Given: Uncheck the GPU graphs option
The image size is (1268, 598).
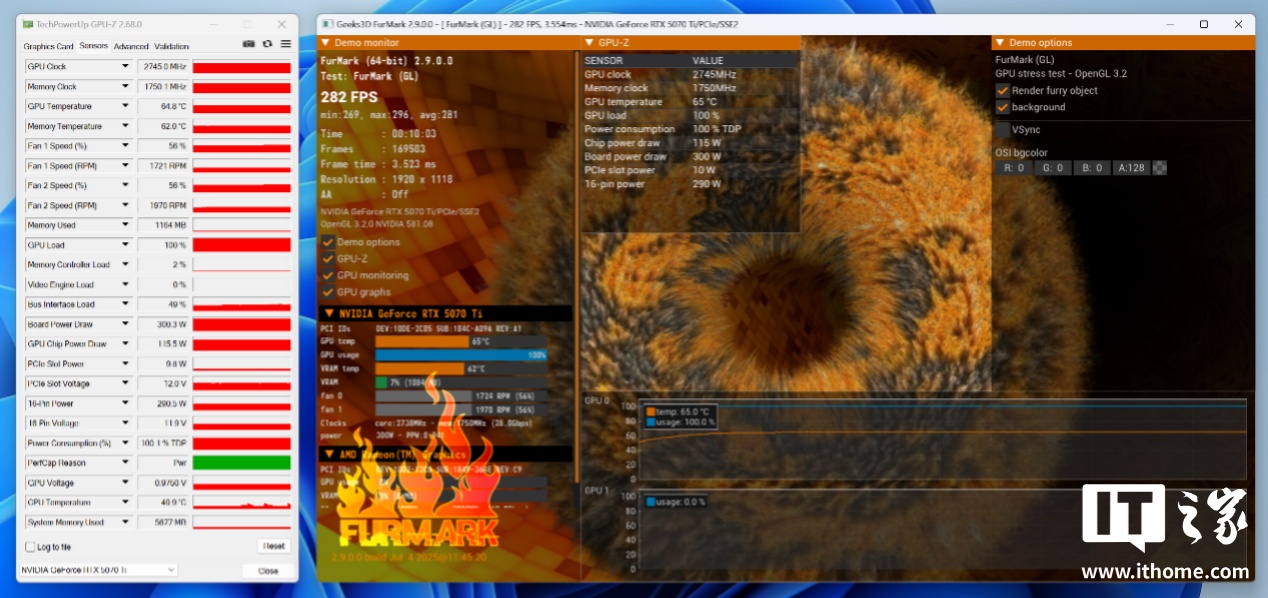Looking at the screenshot, I should tap(327, 292).
